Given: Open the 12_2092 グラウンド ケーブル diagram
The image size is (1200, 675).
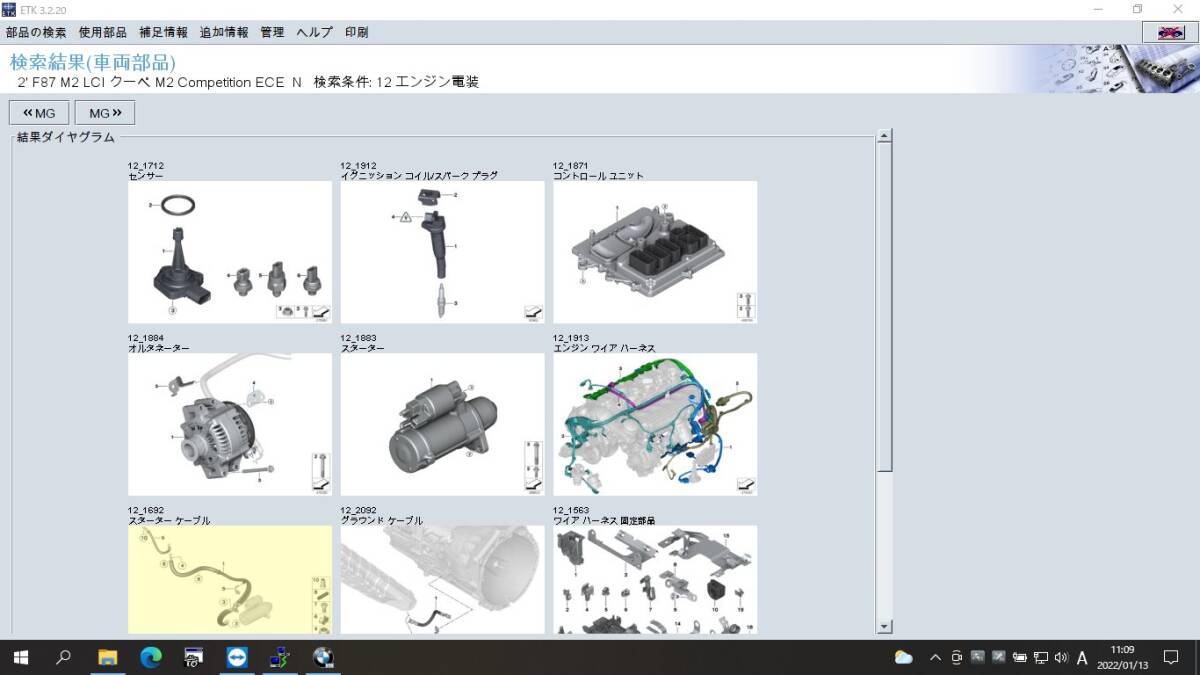Looking at the screenshot, I should [x=442, y=580].
